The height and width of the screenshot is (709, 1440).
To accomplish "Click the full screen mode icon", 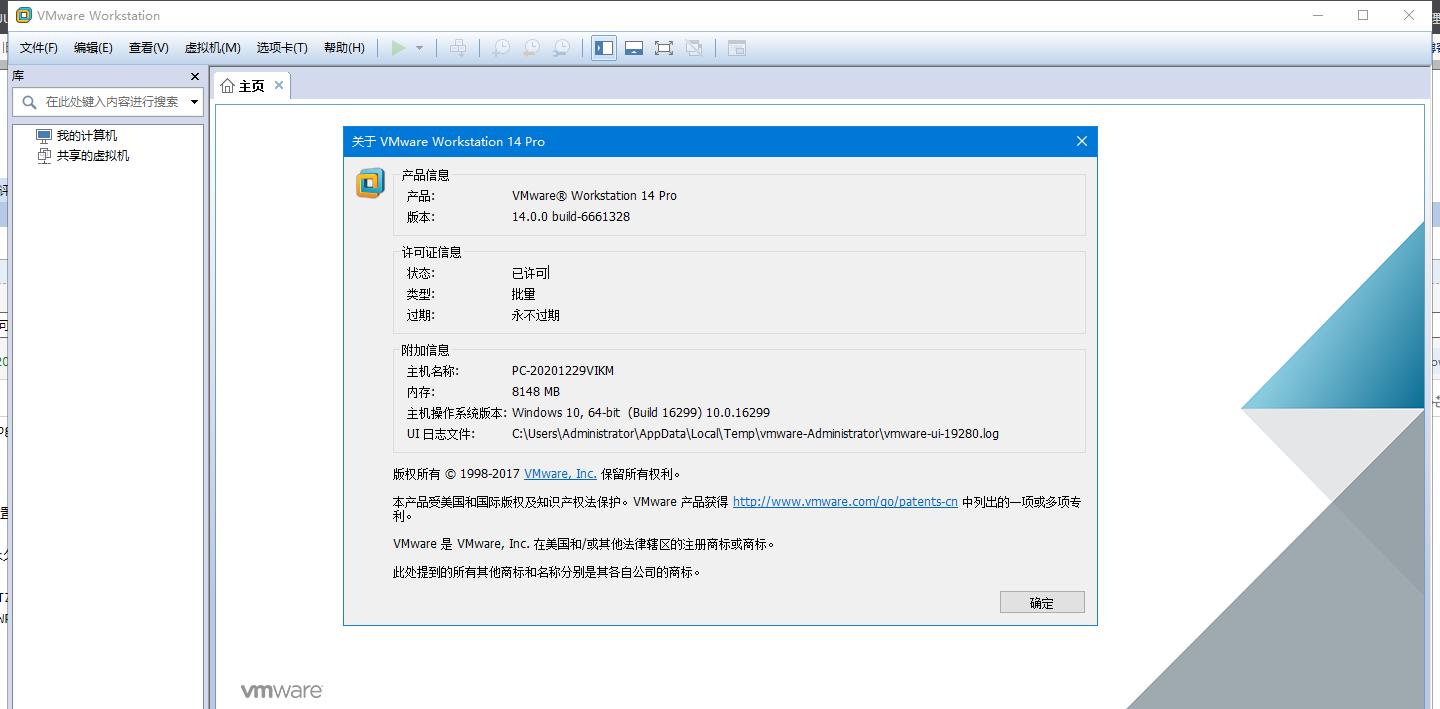I will [664, 48].
